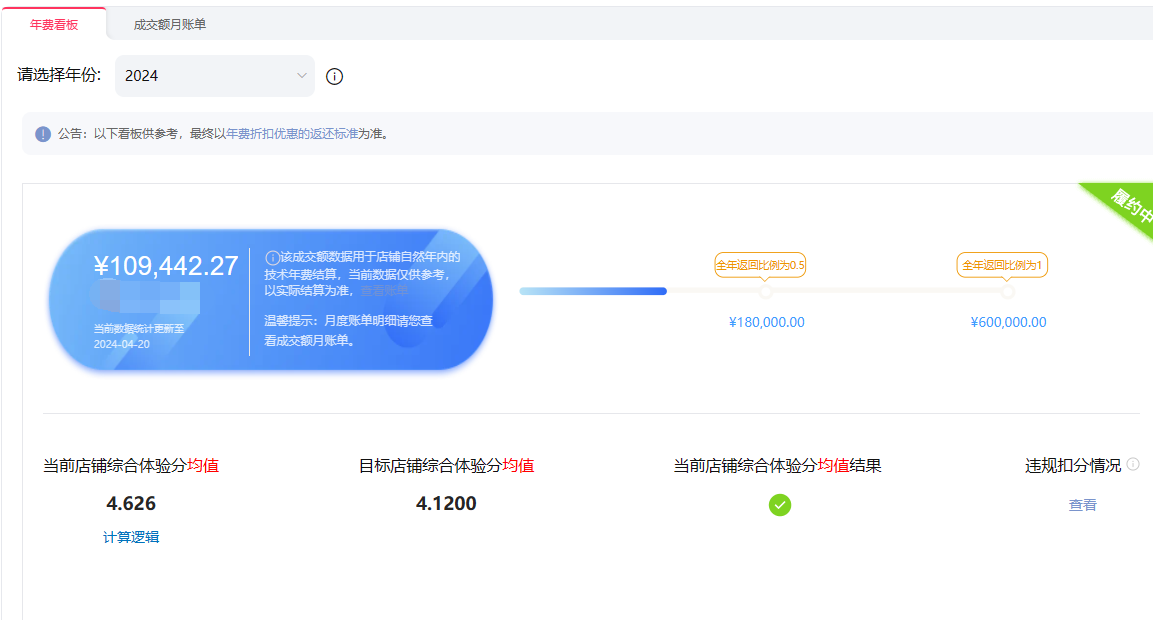
Task: Click the chevron arrow in the year selector
Action: (301, 76)
